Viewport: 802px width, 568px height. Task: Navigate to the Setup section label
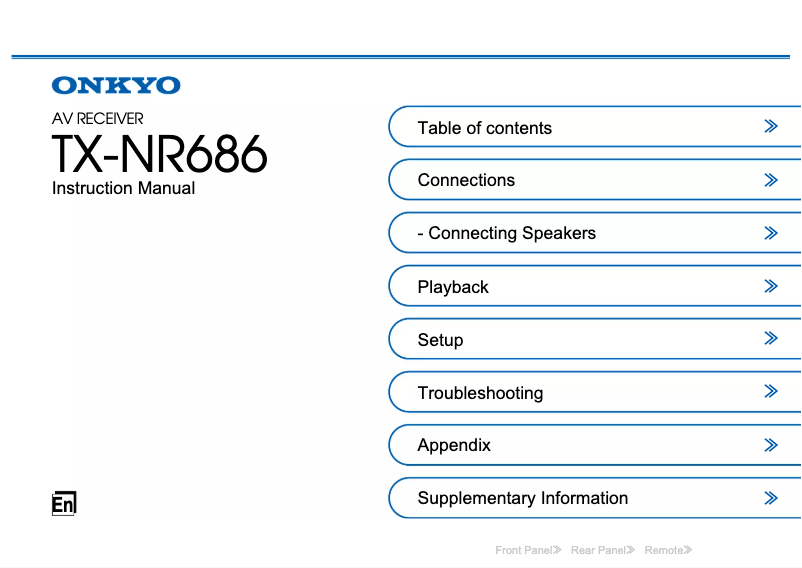pyautogui.click(x=440, y=340)
